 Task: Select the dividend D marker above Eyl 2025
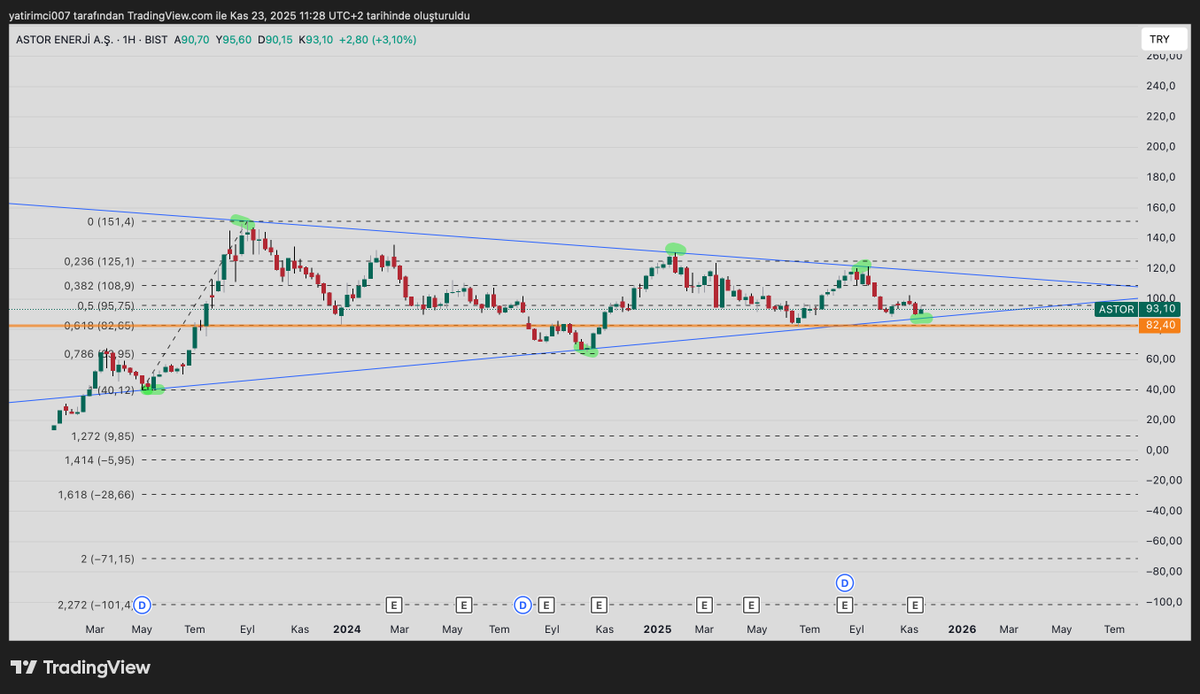pos(845,582)
